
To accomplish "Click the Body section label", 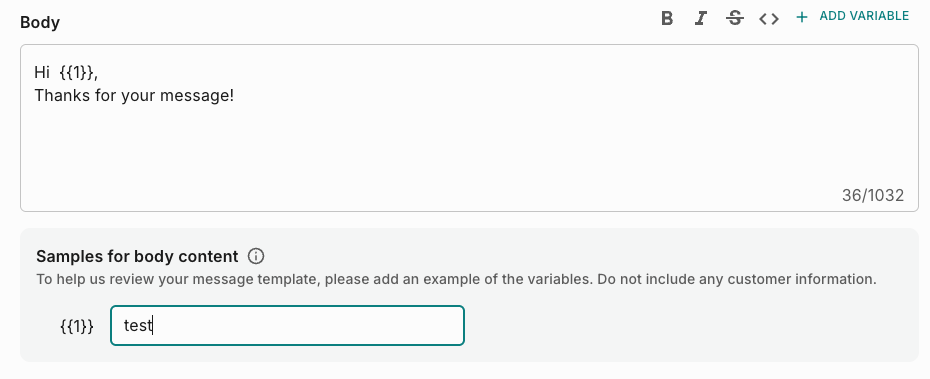I will click(40, 23).
